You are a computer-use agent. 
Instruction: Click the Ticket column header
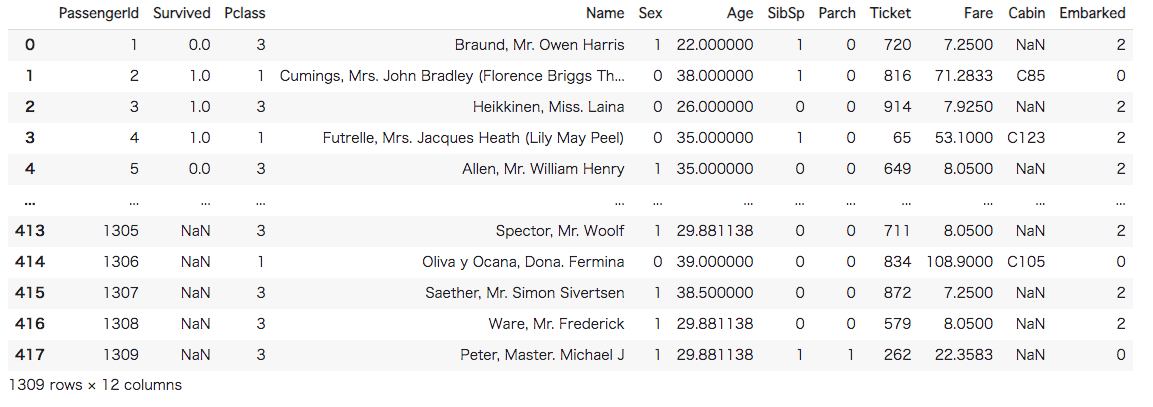point(890,13)
